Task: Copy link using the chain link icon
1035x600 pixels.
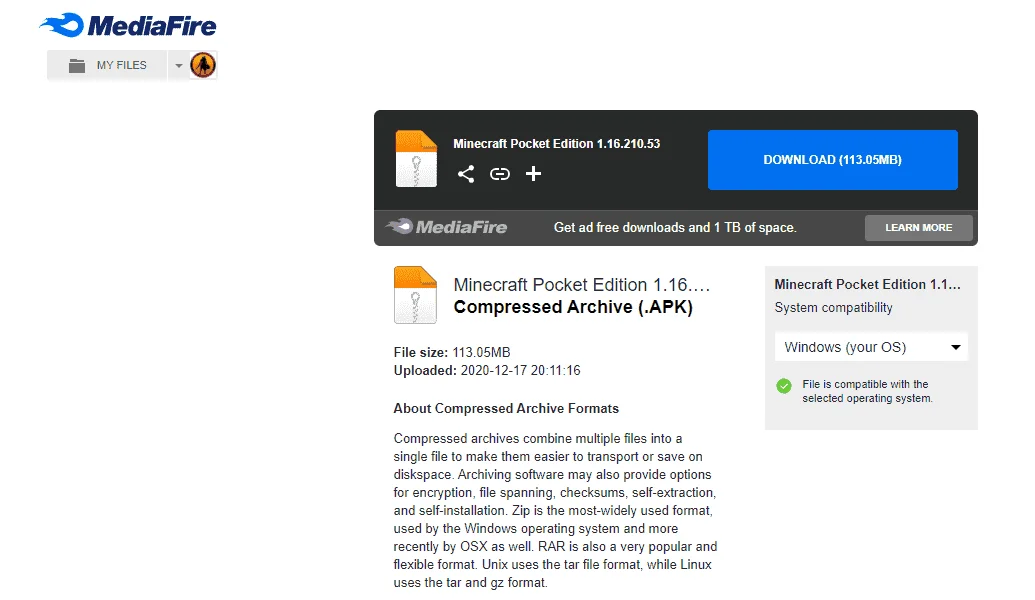Action: (x=500, y=174)
